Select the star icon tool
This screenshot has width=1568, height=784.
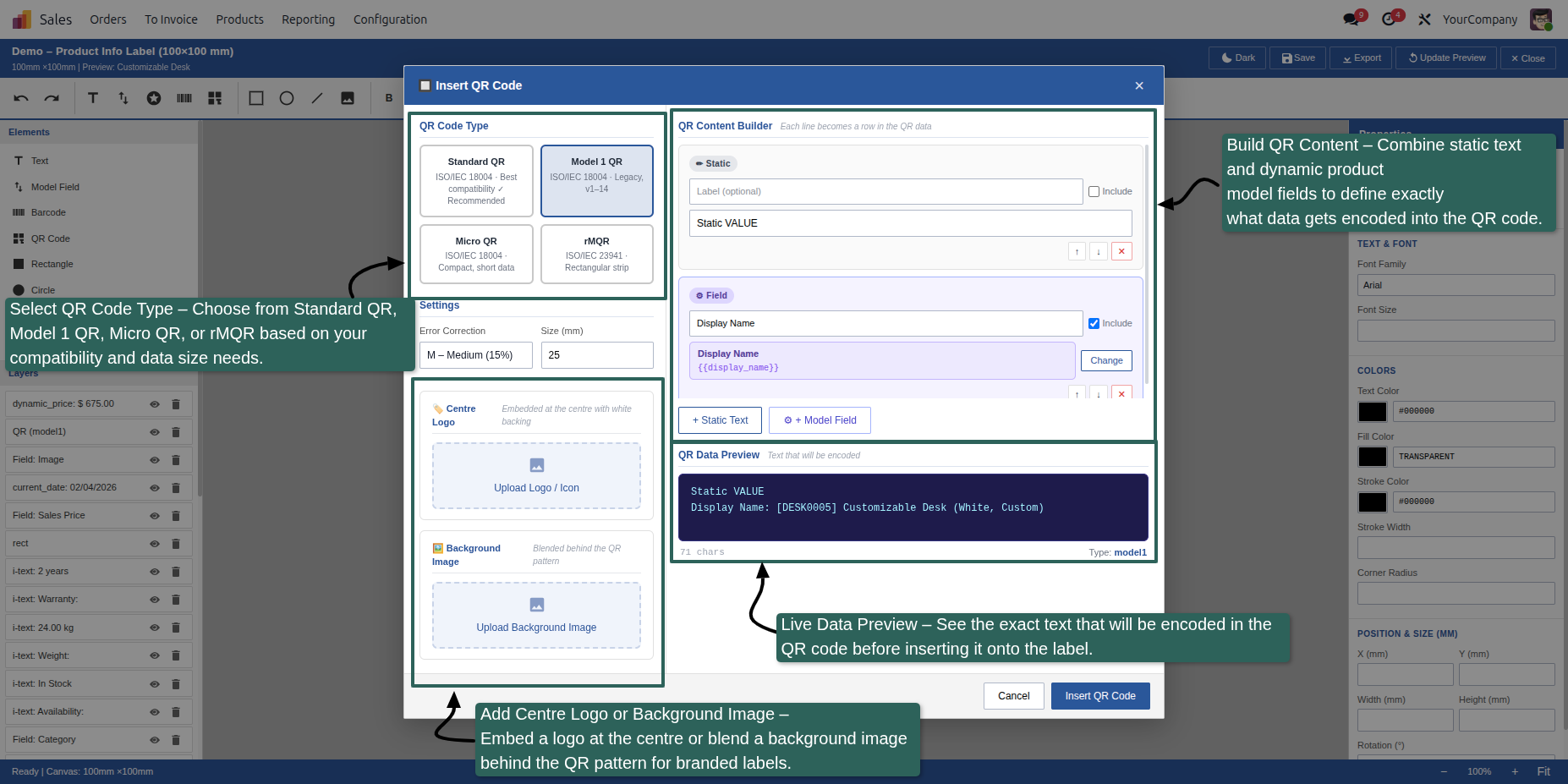(154, 98)
